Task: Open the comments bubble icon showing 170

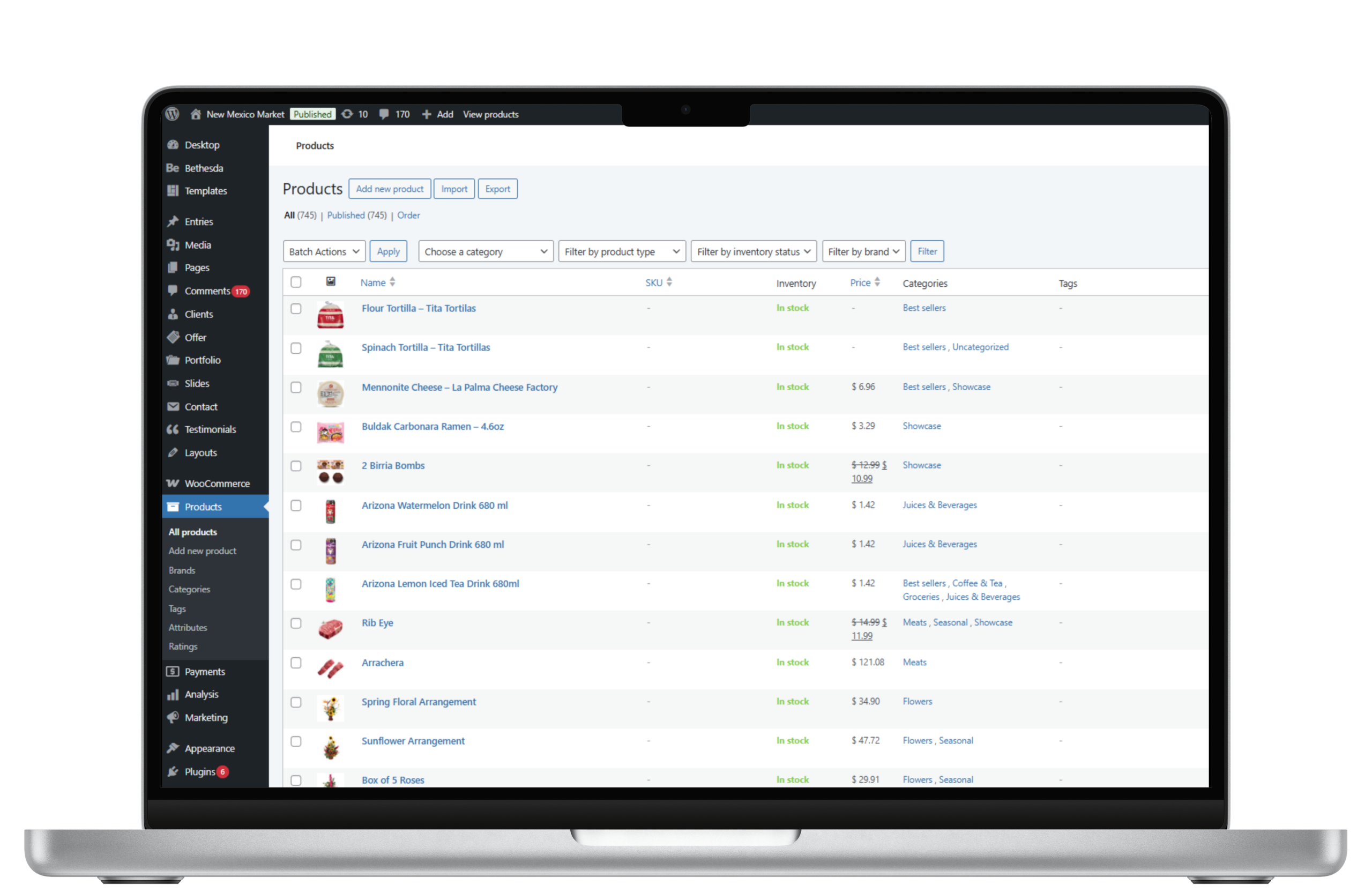Action: click(384, 114)
